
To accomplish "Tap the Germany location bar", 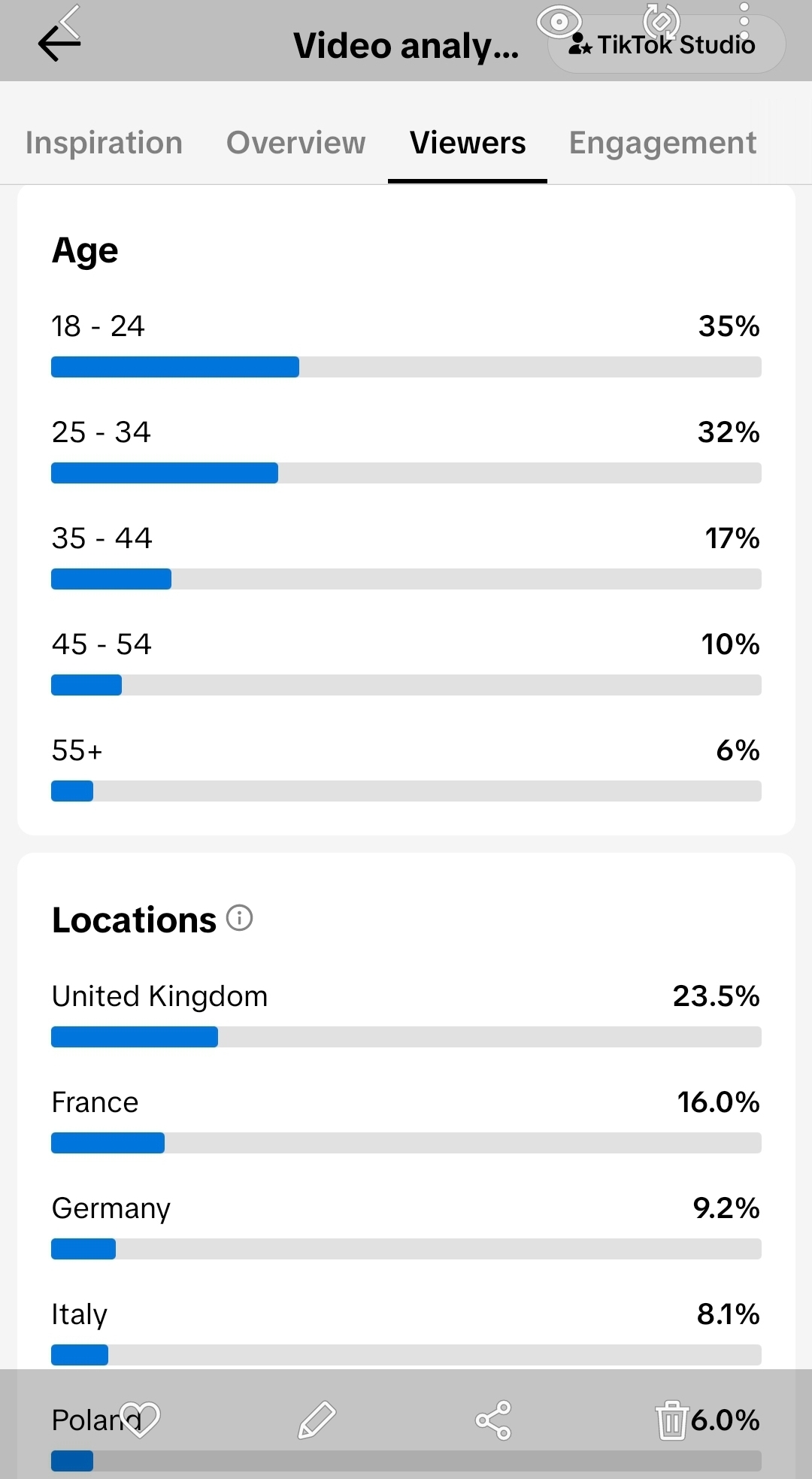I will click(406, 1249).
